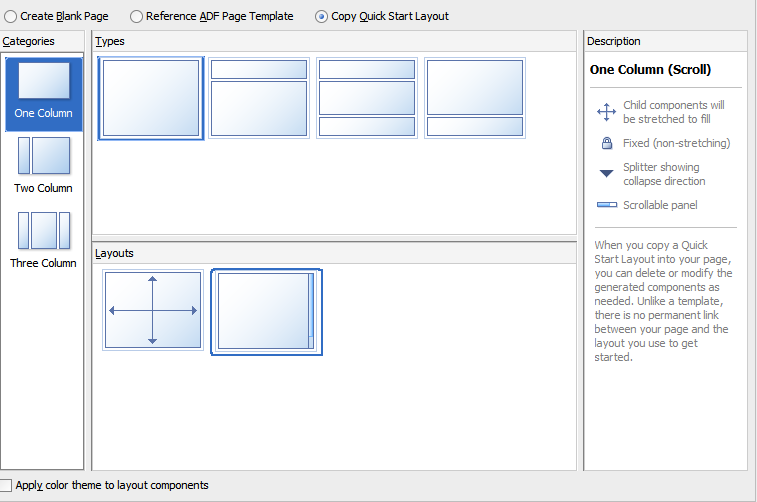Click the Types section label
This screenshot has height=502, width=757.
(x=110, y=42)
